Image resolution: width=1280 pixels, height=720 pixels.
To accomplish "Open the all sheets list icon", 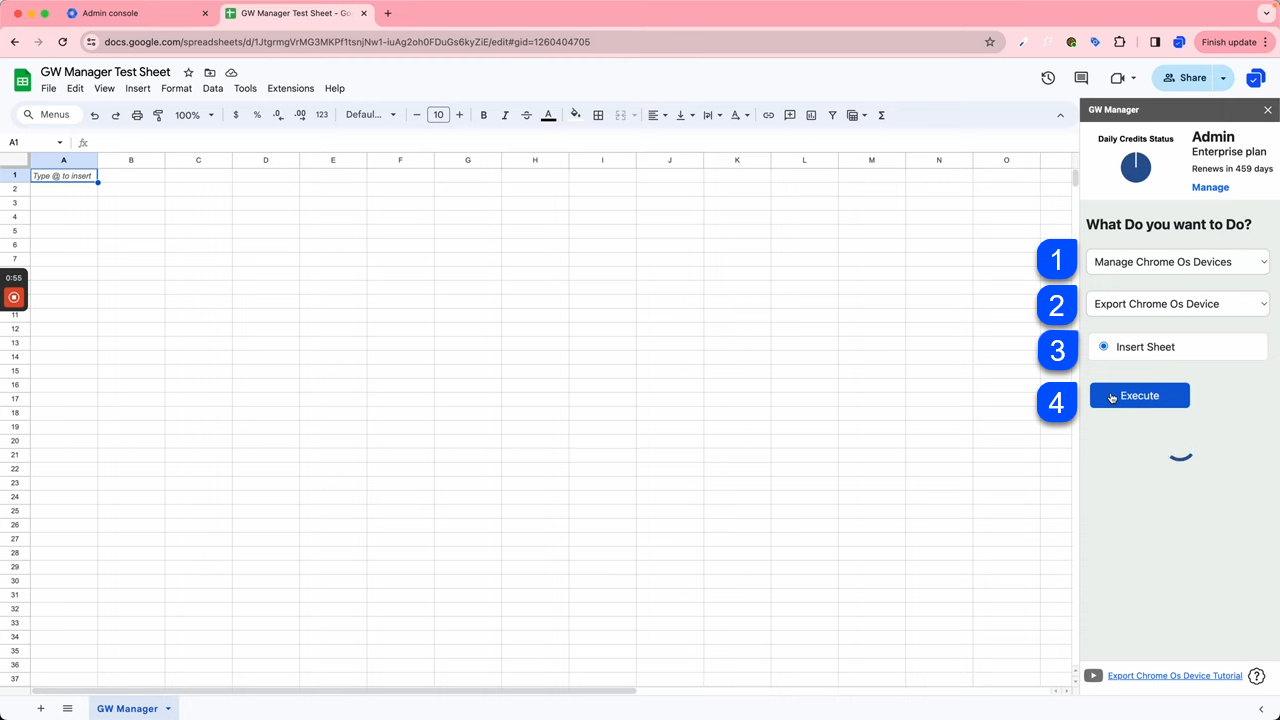I will pos(68,708).
